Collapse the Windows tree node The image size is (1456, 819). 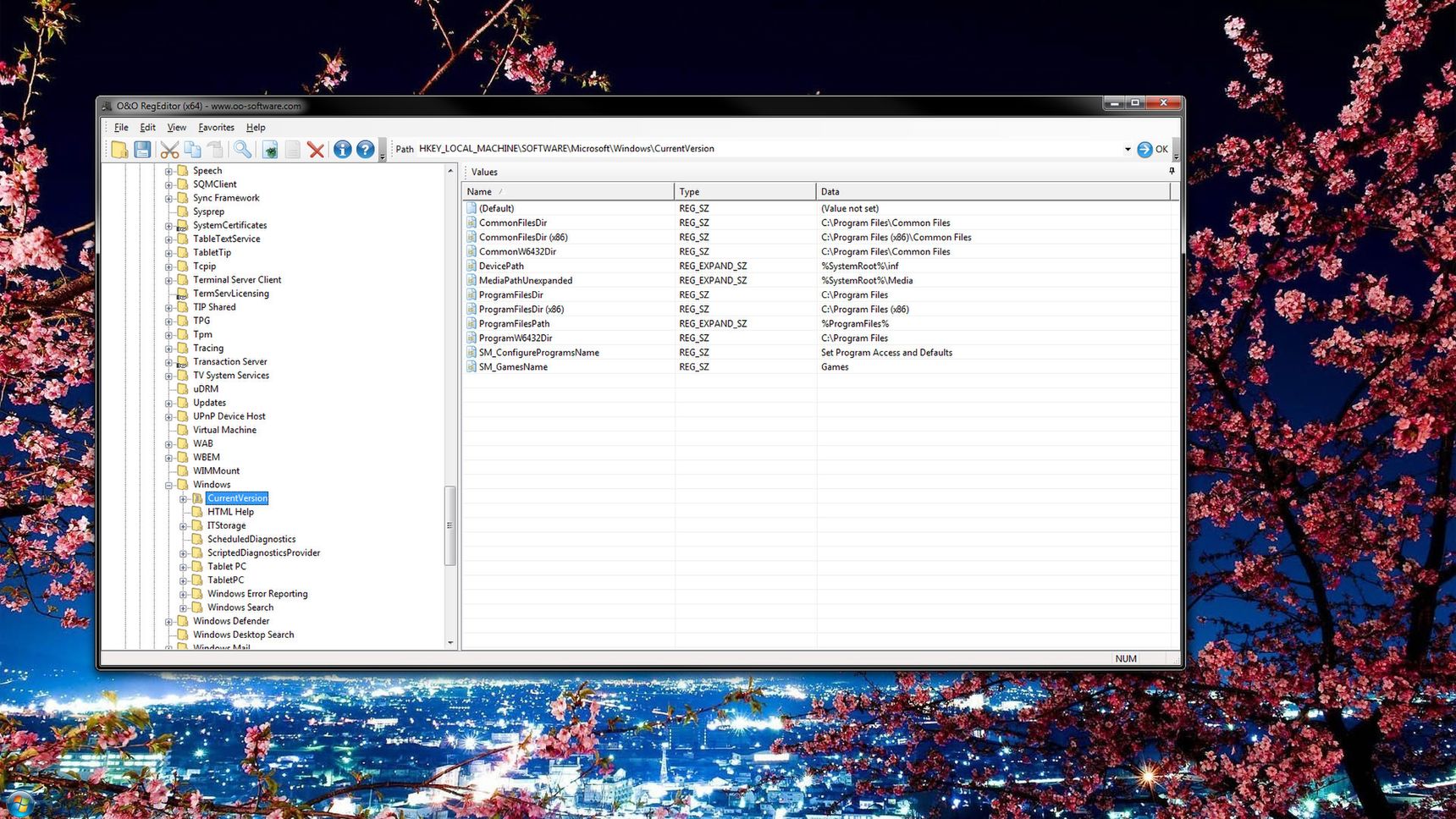168,485
